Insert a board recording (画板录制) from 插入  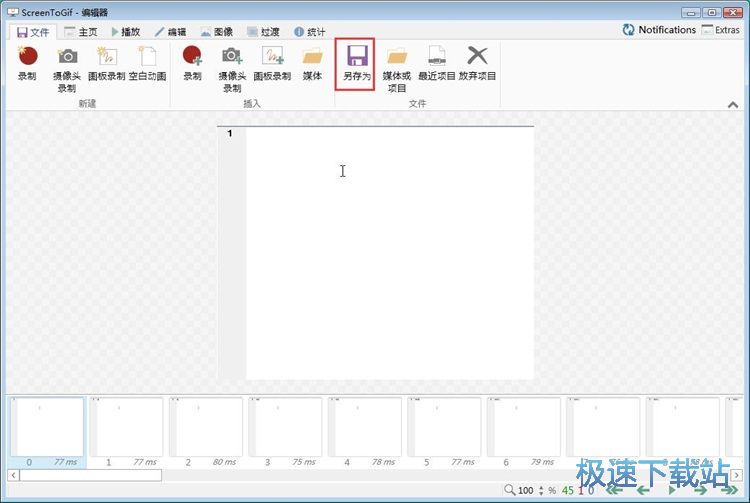[272, 64]
